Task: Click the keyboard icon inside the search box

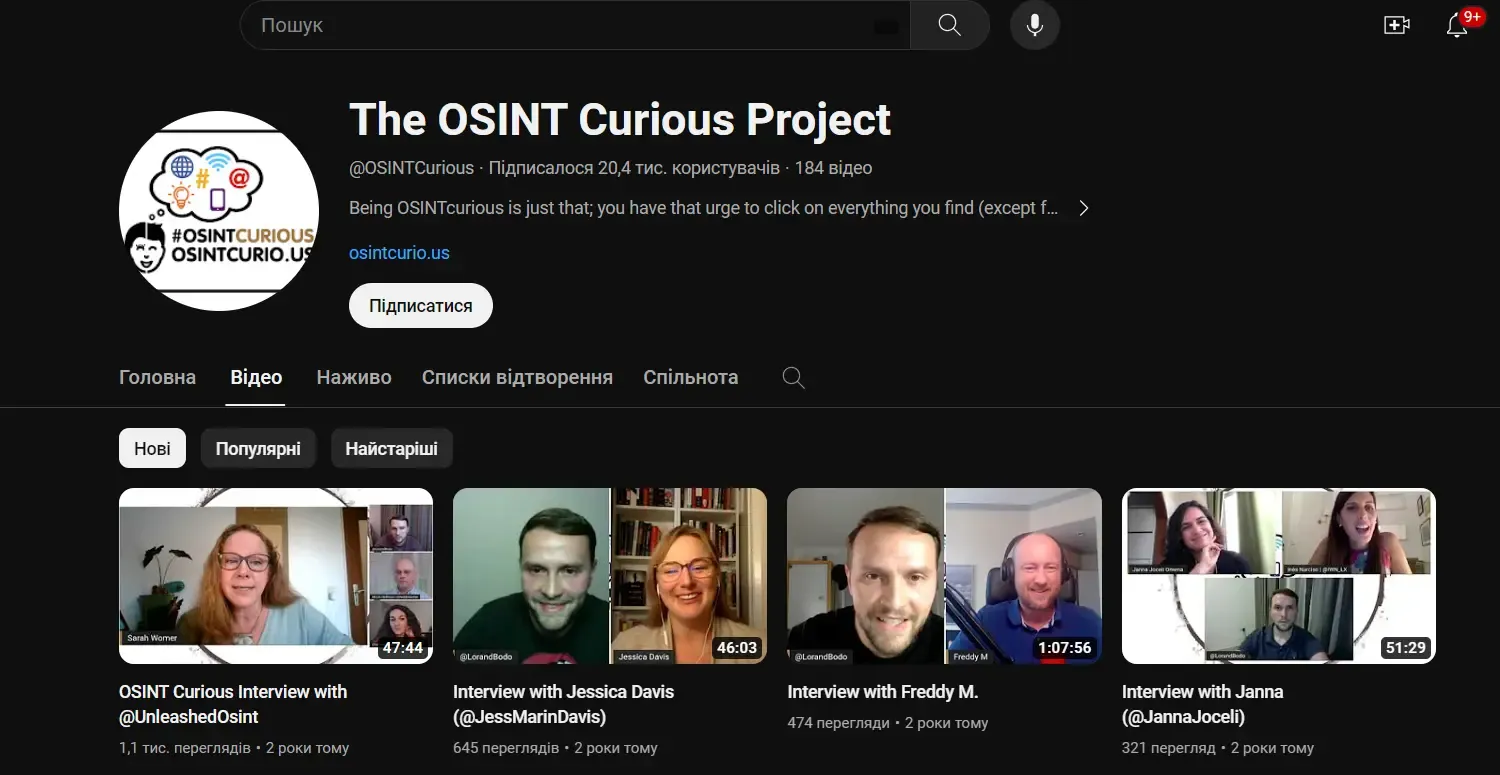Action: tap(885, 27)
